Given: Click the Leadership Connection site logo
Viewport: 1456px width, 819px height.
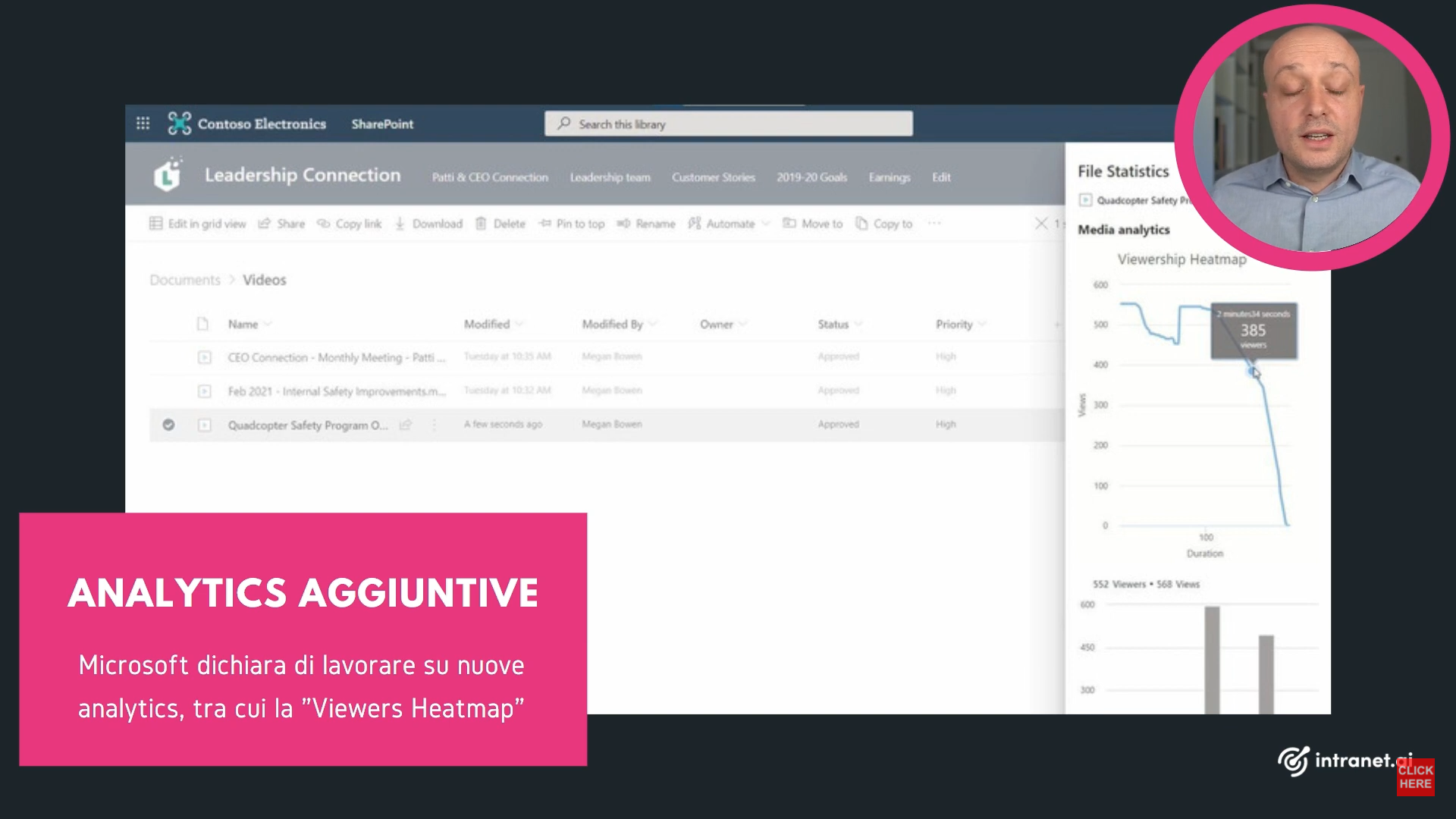Looking at the screenshot, I should click(168, 174).
